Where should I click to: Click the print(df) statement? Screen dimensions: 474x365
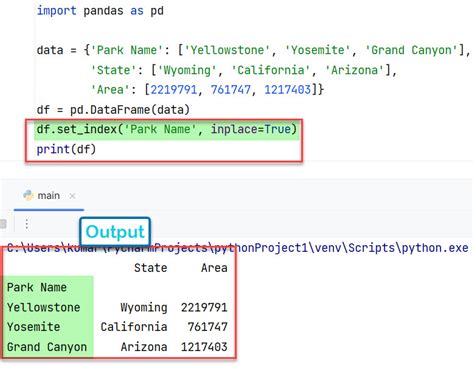[66, 149]
